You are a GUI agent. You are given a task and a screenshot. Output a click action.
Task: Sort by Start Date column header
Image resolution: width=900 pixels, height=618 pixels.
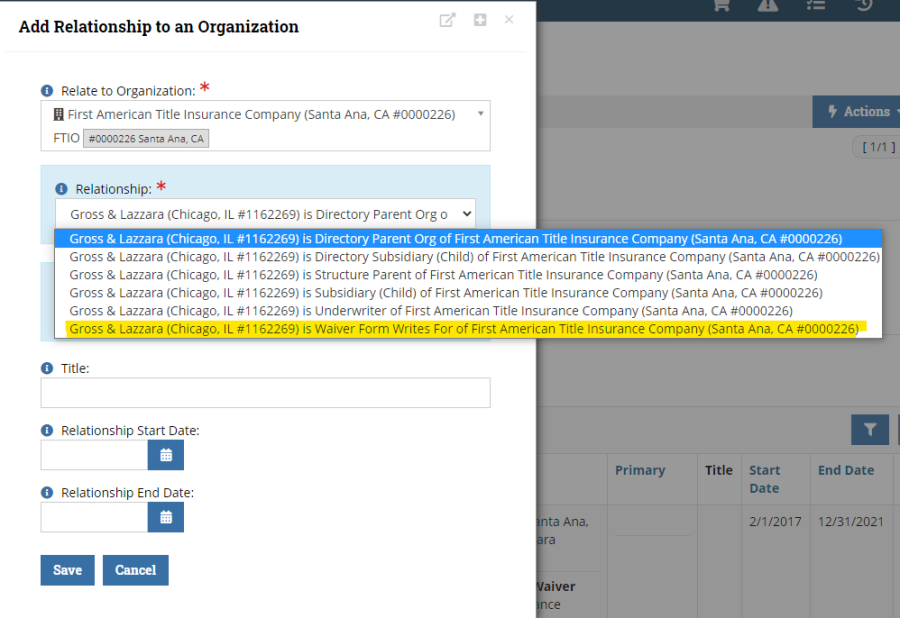click(x=765, y=479)
